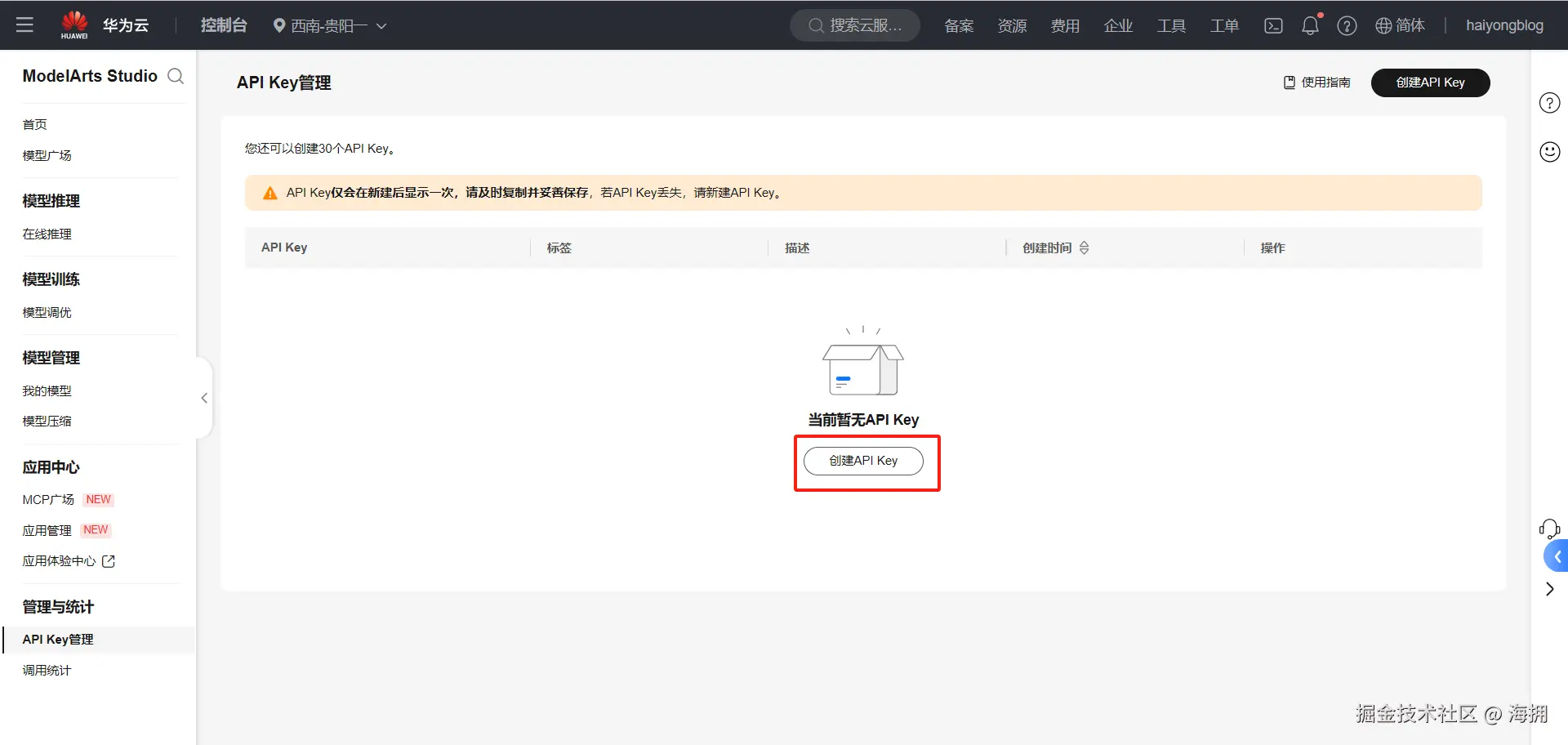Click the API Key column header
The image size is (1568, 745).
tap(284, 248)
